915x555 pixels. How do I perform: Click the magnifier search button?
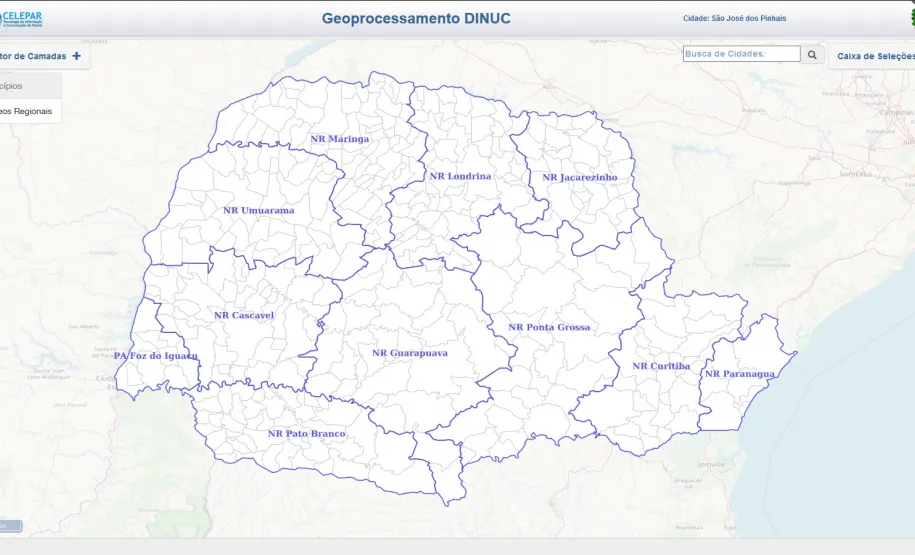point(812,54)
